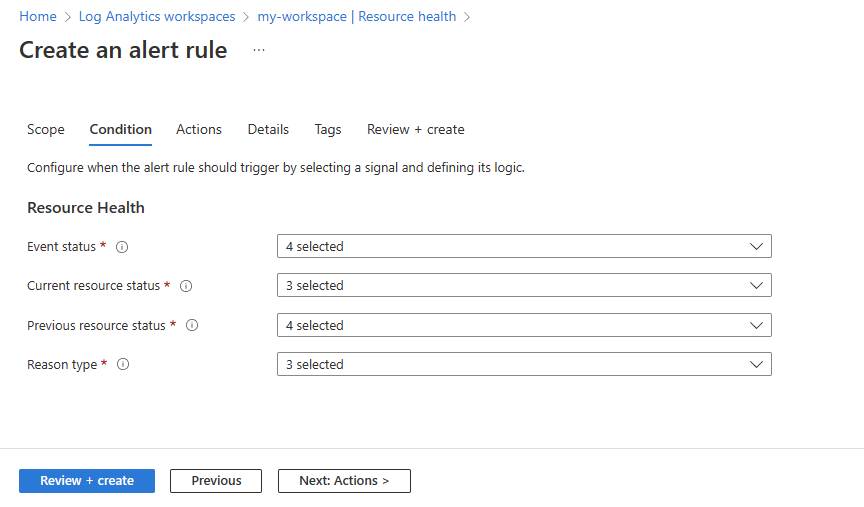Open the Reason type dropdown
864x507 pixels.
click(x=524, y=365)
